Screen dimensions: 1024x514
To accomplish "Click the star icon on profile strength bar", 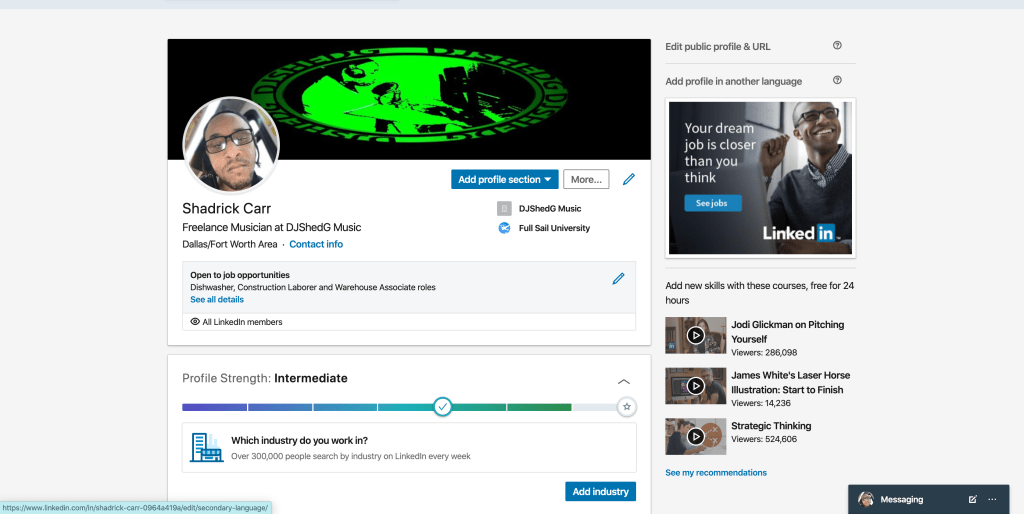I will tap(626, 407).
